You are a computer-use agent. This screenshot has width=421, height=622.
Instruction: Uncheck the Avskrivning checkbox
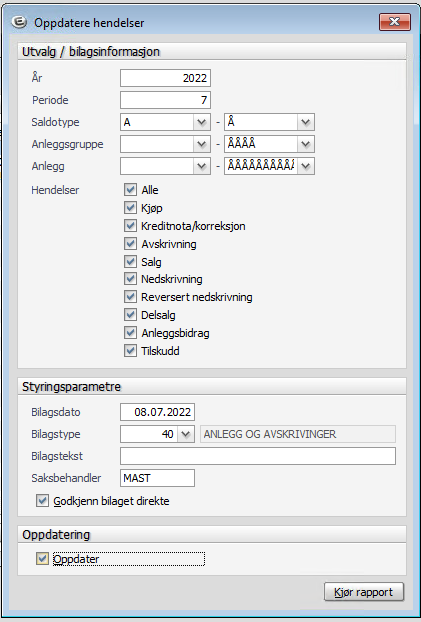[130, 244]
